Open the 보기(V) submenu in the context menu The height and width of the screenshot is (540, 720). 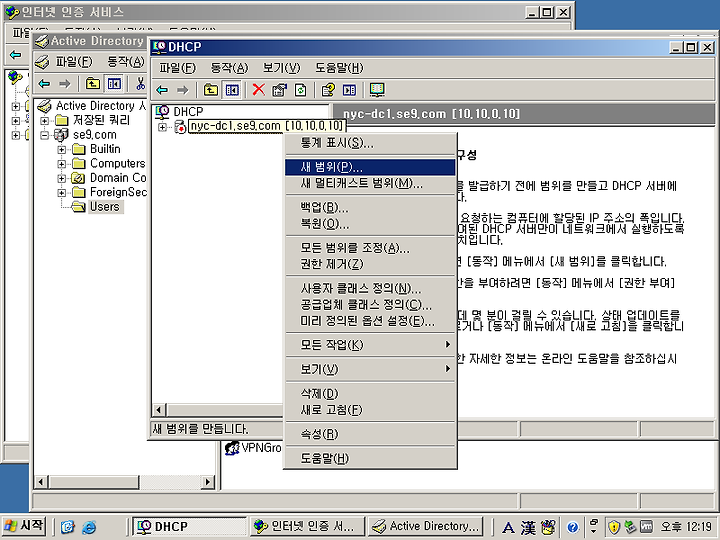tap(370, 369)
